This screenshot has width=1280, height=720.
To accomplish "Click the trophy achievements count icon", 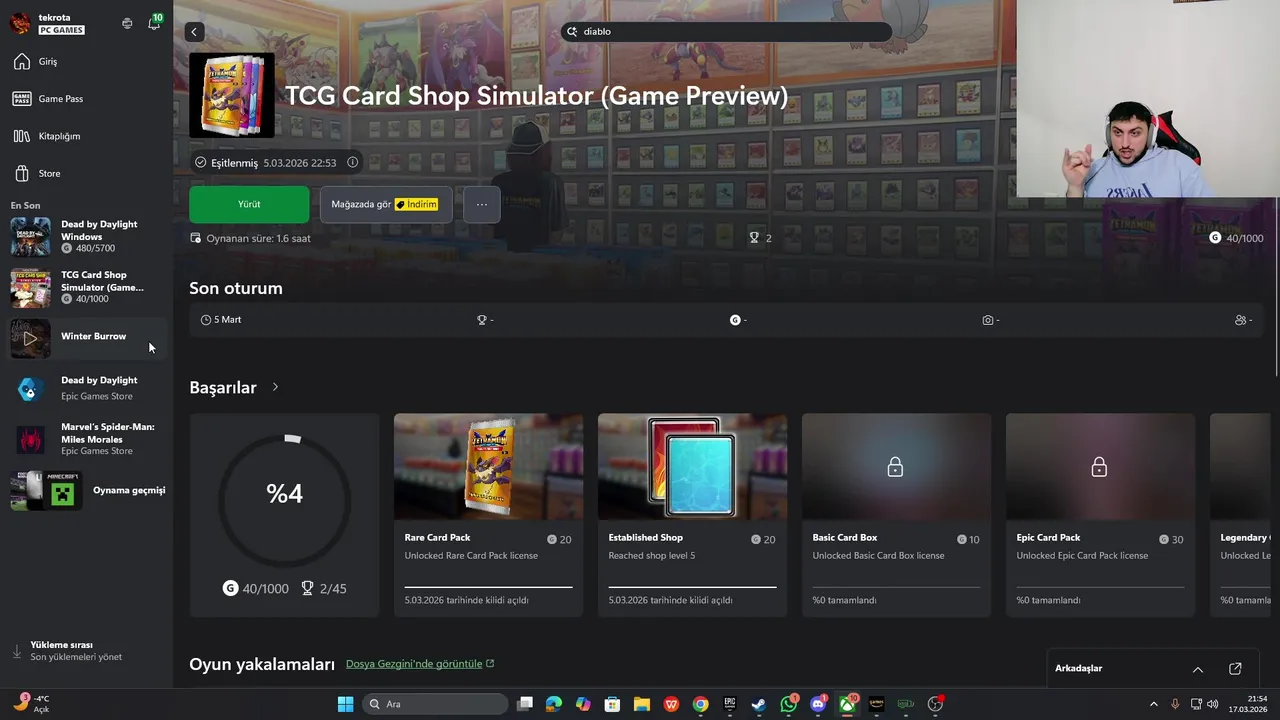I will coord(754,238).
